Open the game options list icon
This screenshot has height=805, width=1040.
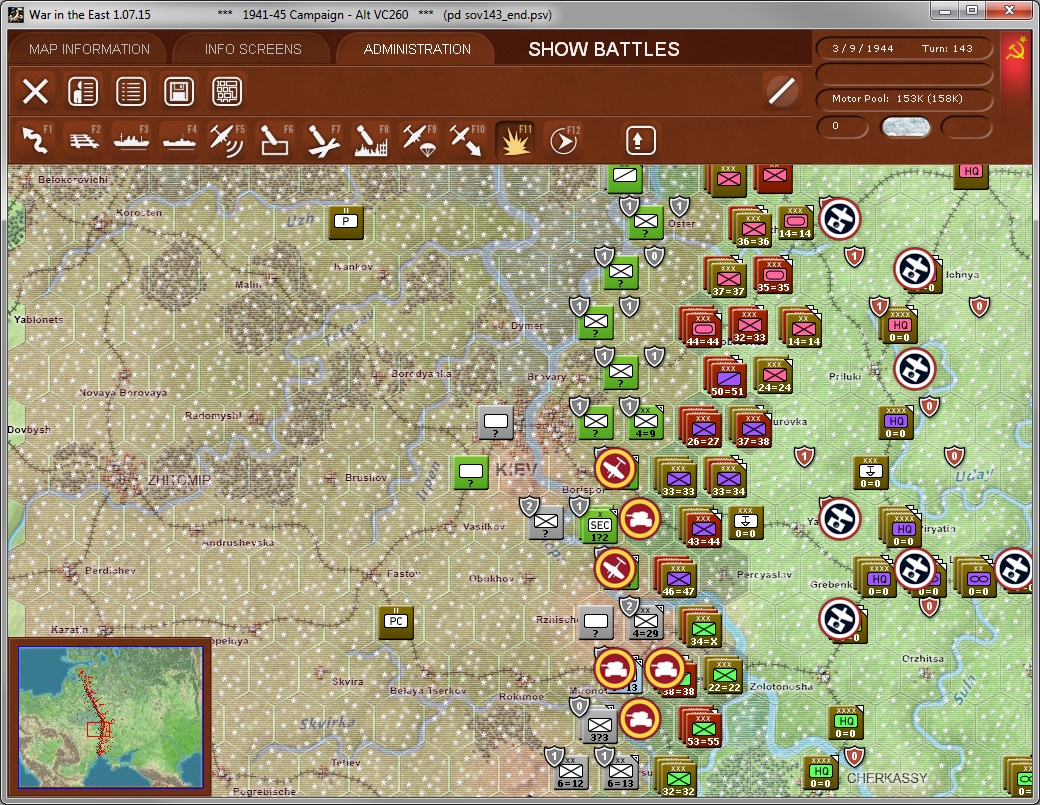pos(131,92)
